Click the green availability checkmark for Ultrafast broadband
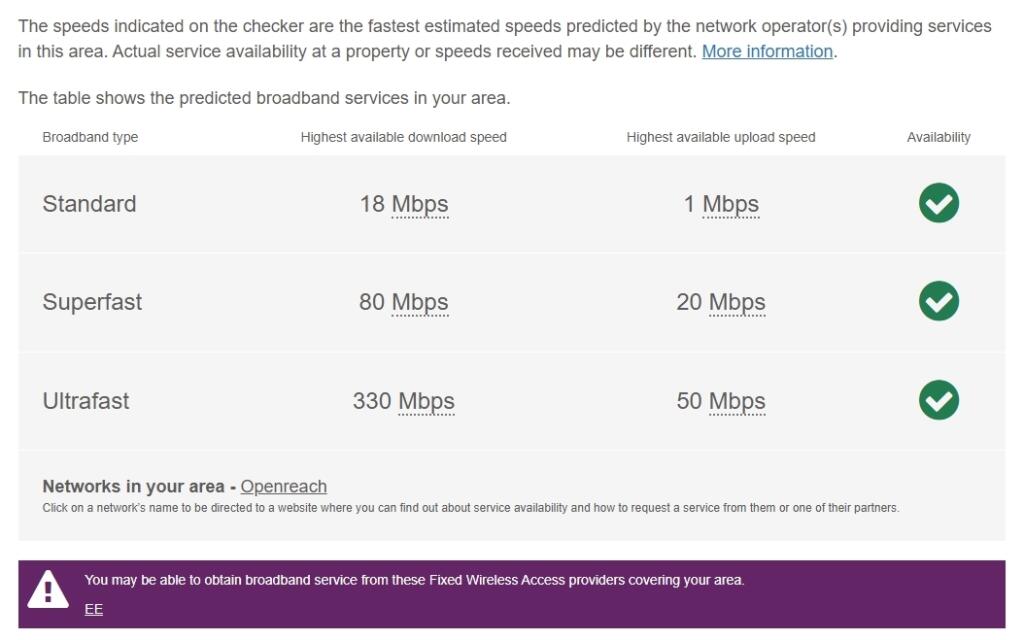The image size is (1024, 640). (938, 400)
